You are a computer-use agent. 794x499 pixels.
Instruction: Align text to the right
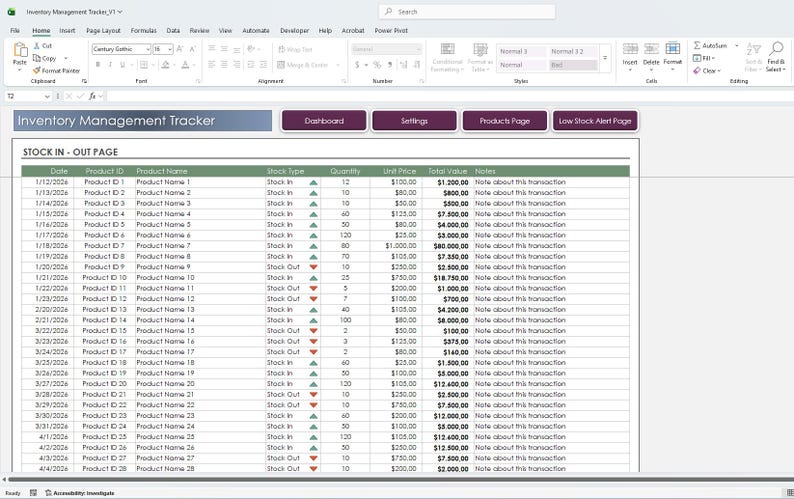[x=236, y=65]
